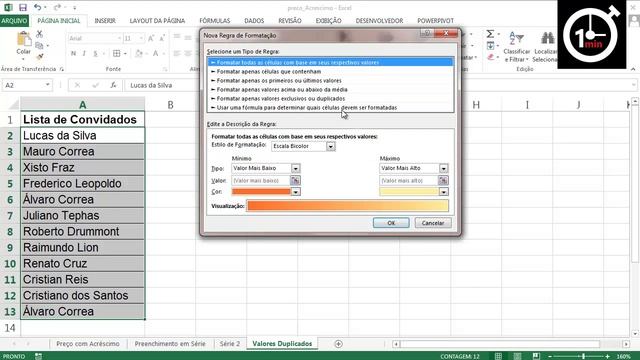Switch to LAYOUT DA PÁGINA tab

[157, 20]
